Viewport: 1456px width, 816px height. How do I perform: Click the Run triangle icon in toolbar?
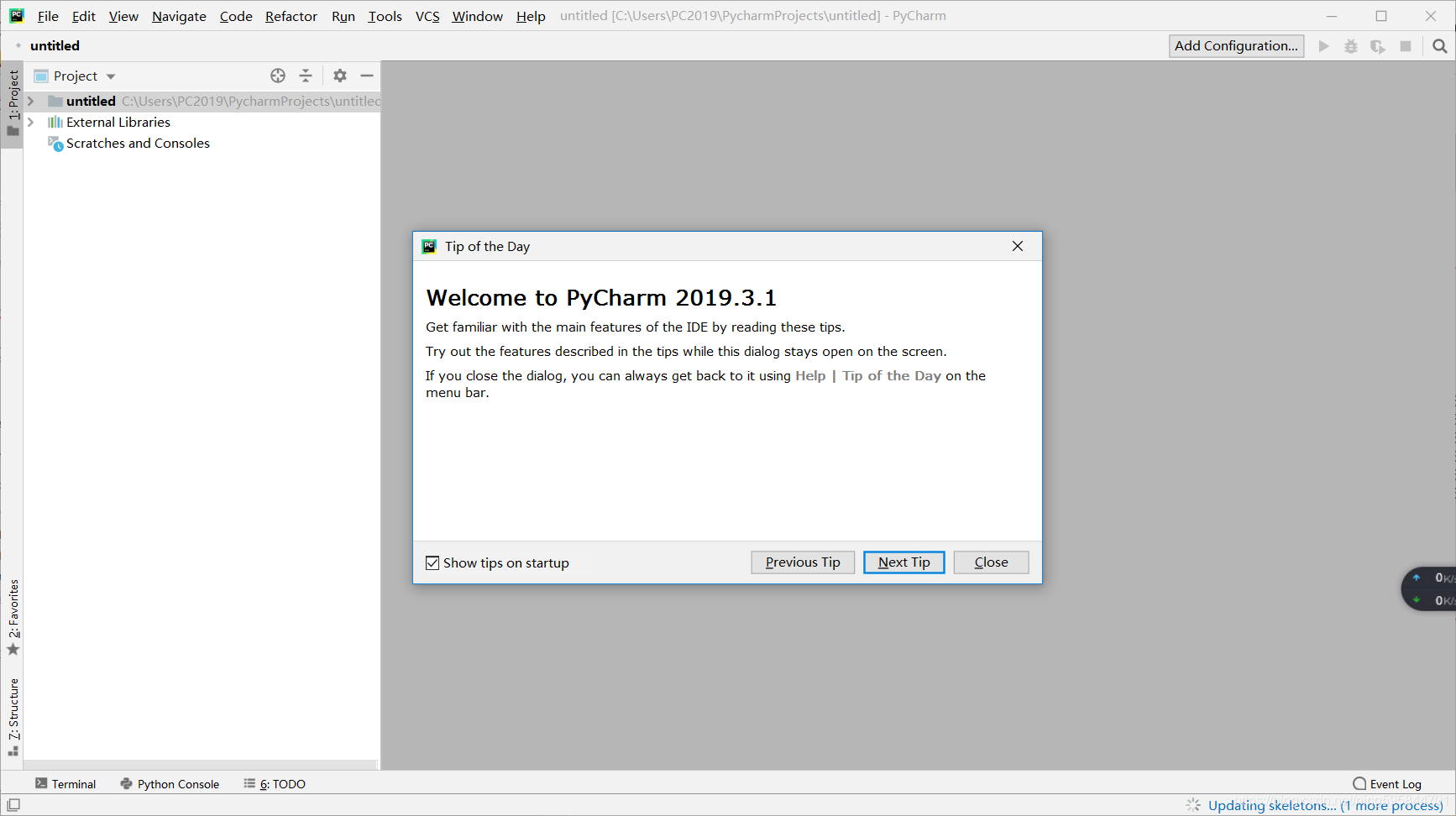click(x=1324, y=46)
